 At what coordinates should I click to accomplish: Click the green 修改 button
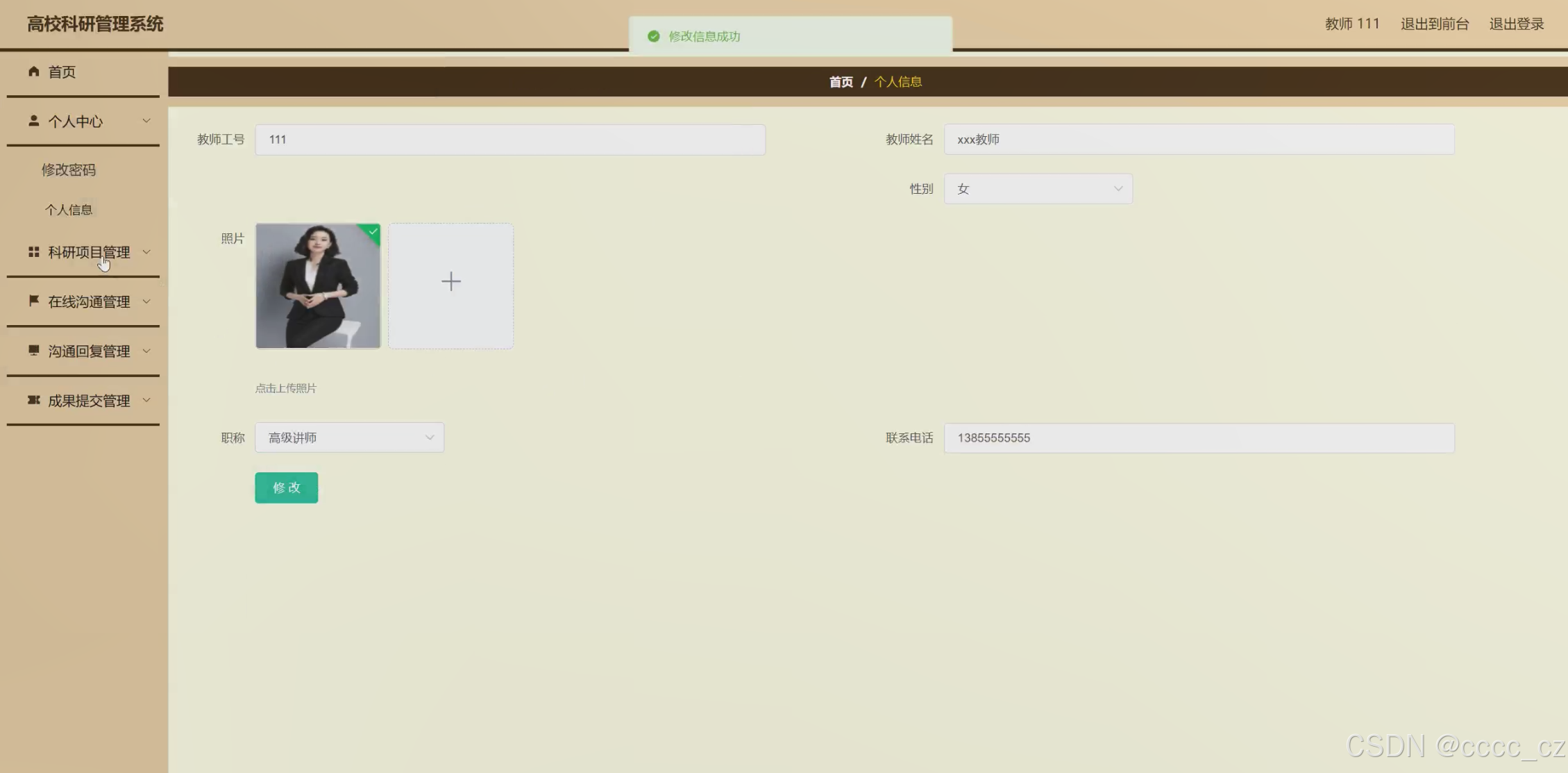(x=286, y=488)
